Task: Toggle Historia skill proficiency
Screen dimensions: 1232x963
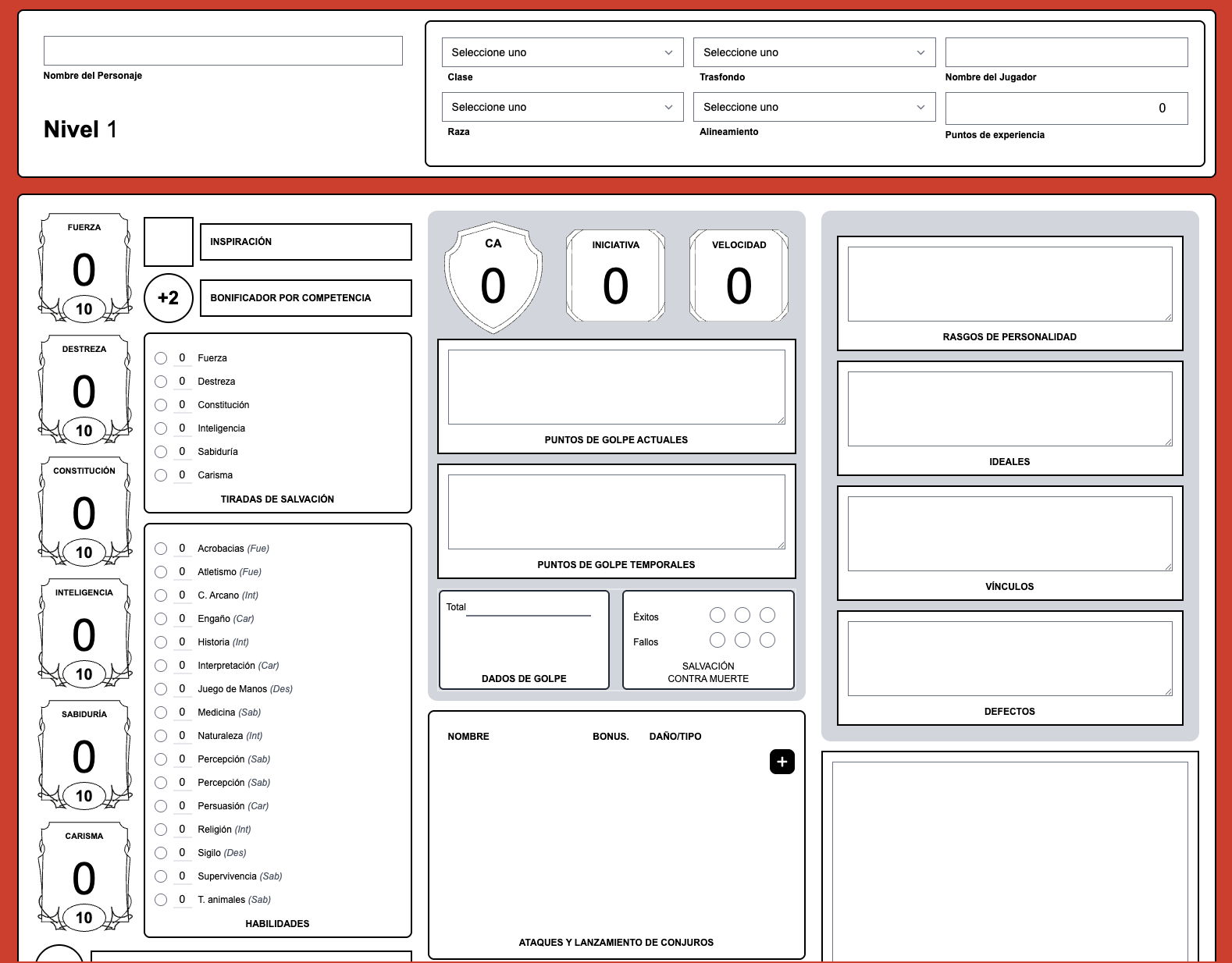Action: (161, 642)
